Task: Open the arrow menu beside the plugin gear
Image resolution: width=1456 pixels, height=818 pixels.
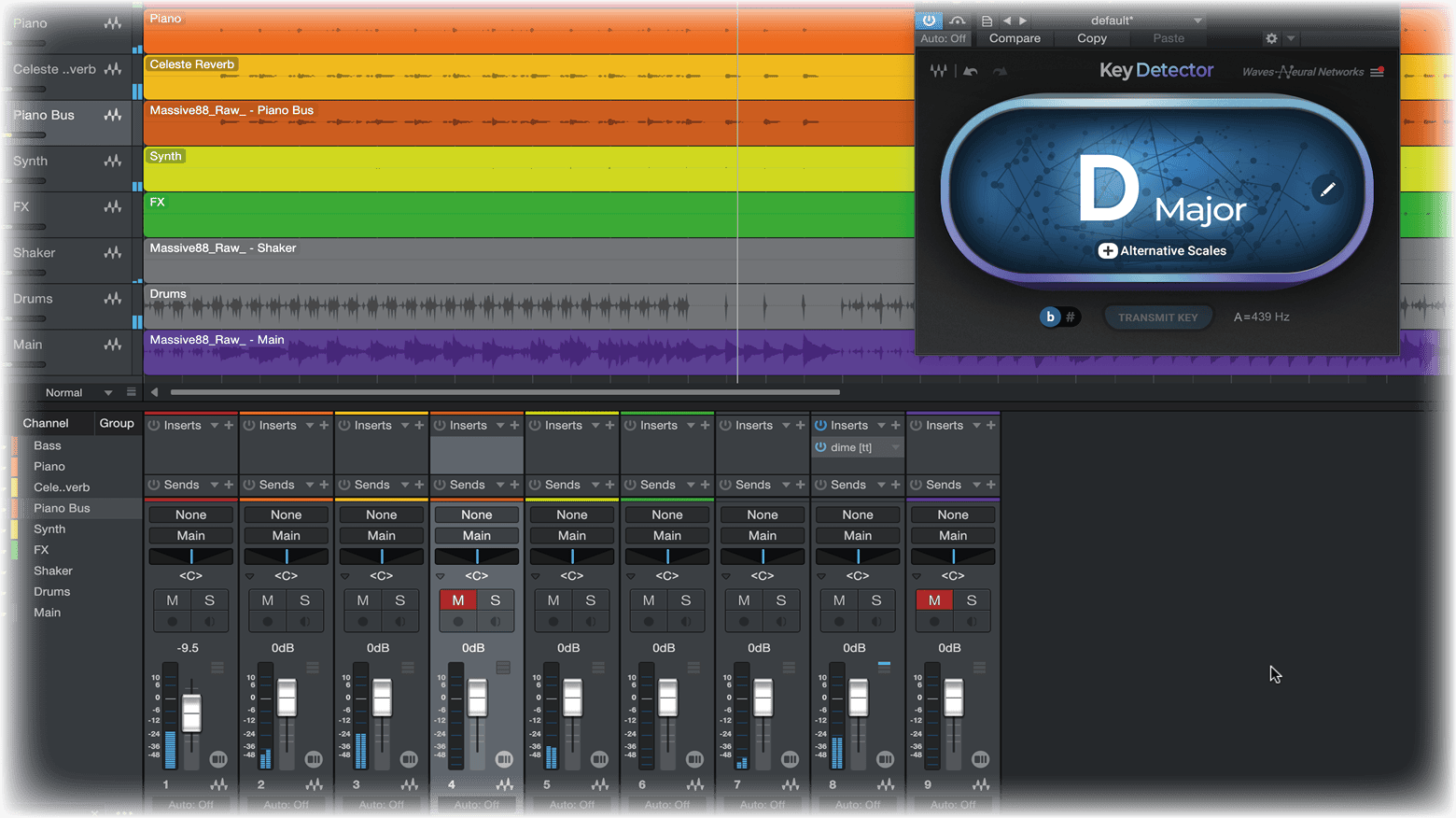Action: point(1291,38)
